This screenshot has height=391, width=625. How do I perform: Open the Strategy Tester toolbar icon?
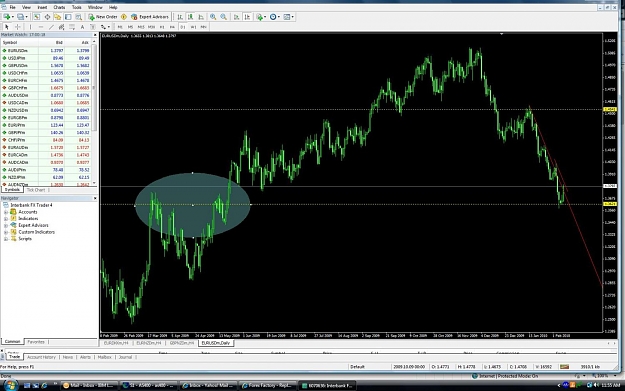[x=79, y=17]
